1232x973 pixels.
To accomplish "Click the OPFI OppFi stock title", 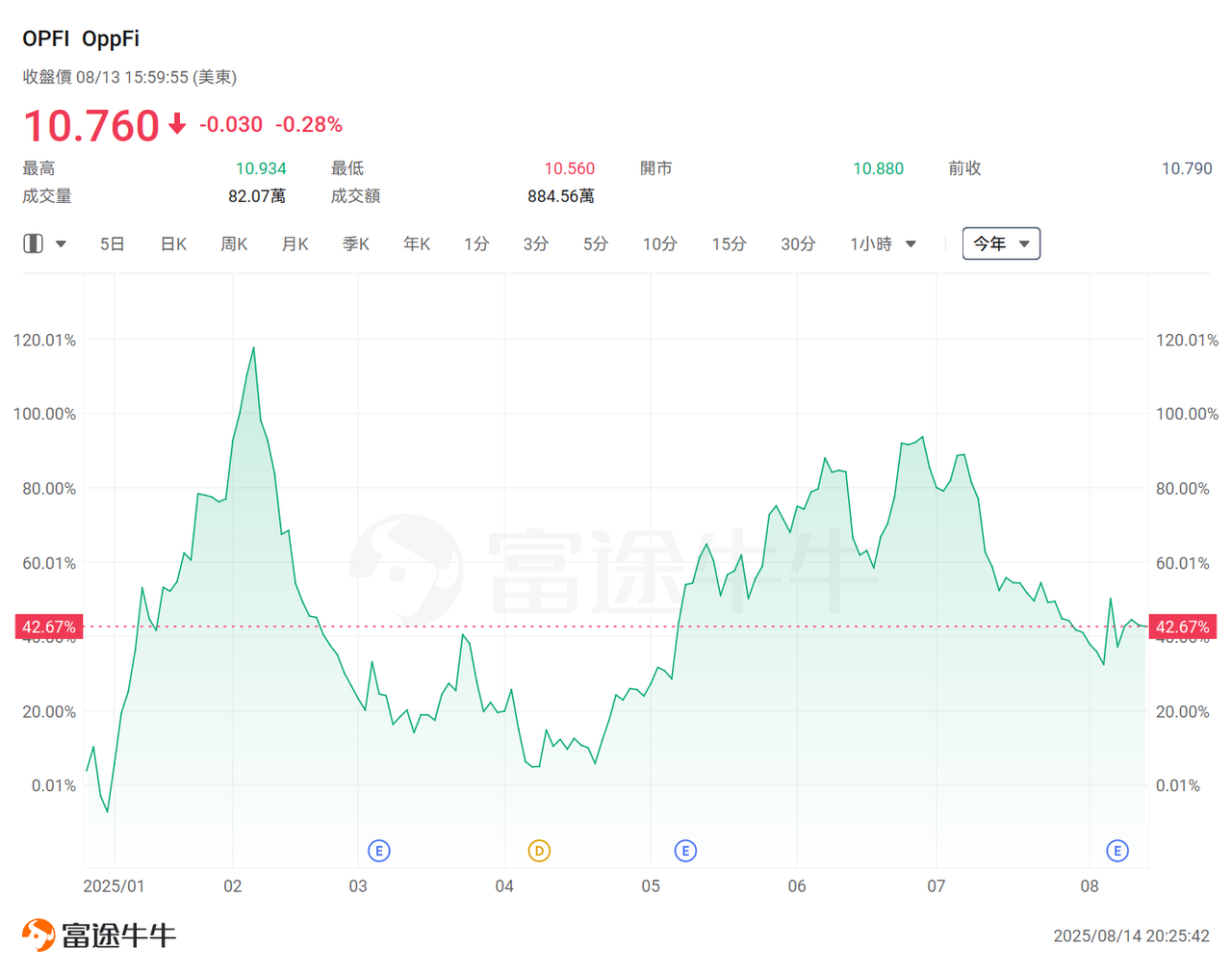I will pos(81,38).
